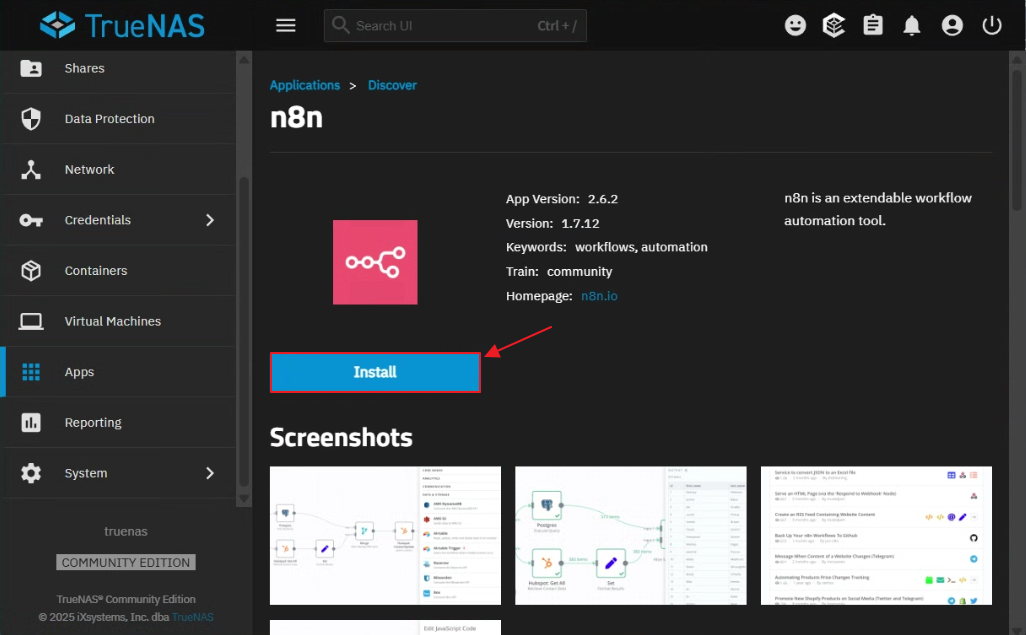Go to Discover breadcrumb link

pyautogui.click(x=392, y=85)
